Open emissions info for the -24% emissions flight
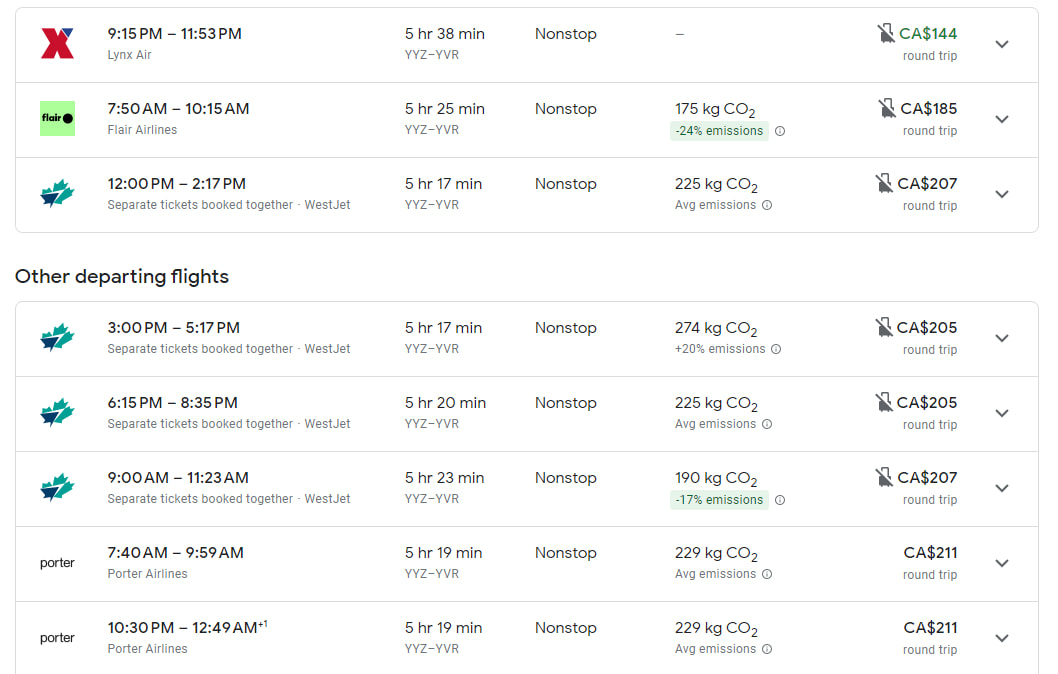 (x=779, y=131)
